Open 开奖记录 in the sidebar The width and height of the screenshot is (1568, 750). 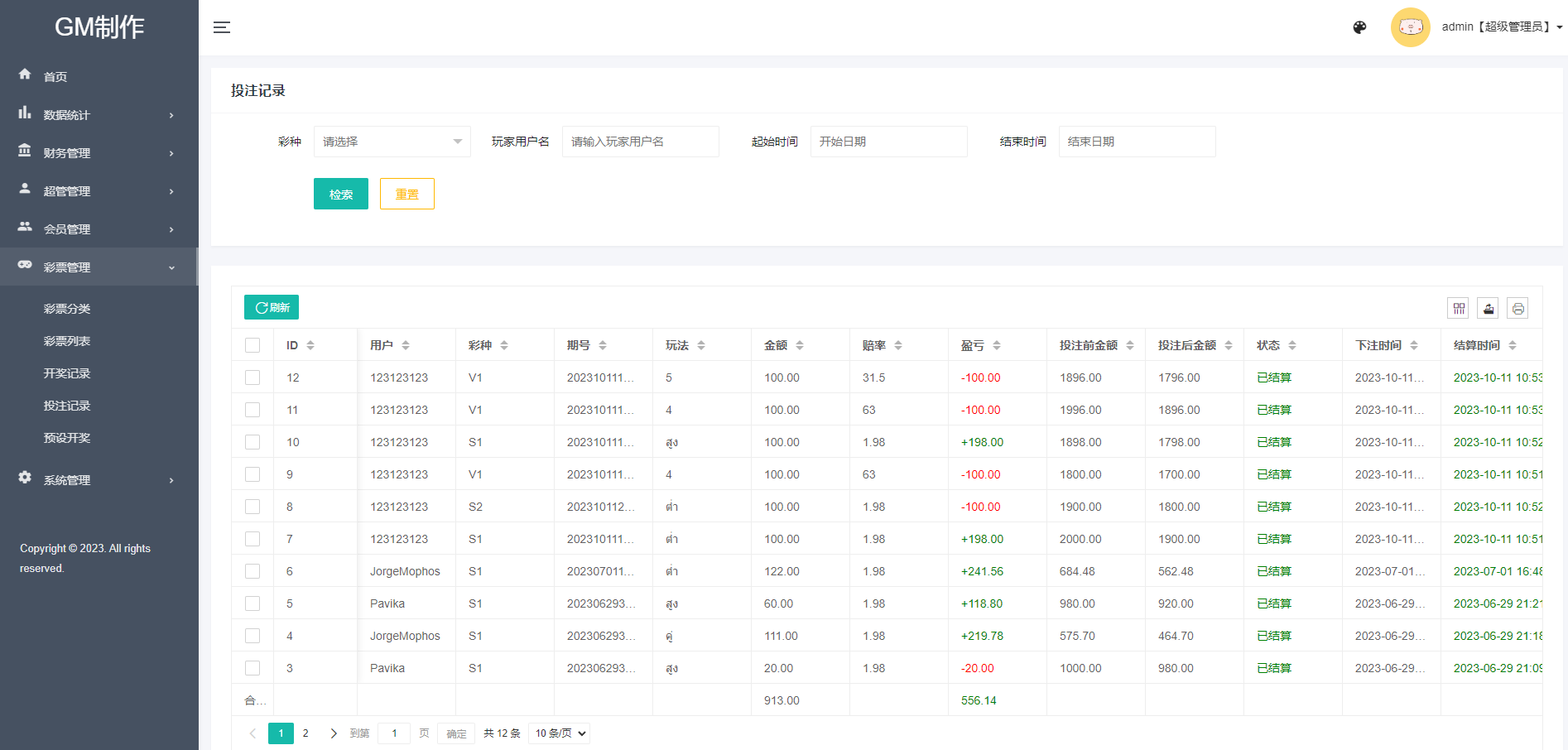click(x=67, y=373)
